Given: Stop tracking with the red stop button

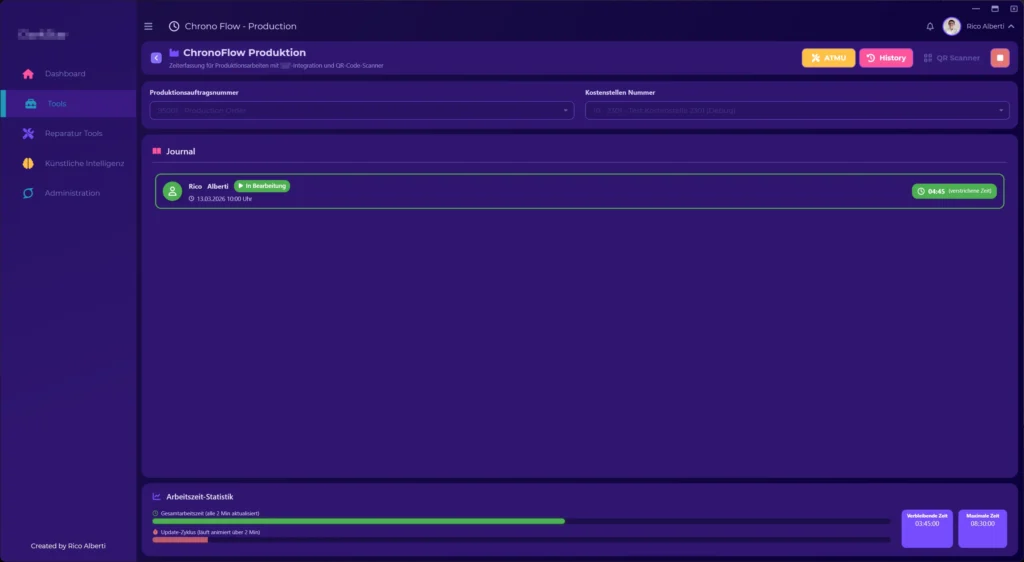Looking at the screenshot, I should point(1000,58).
